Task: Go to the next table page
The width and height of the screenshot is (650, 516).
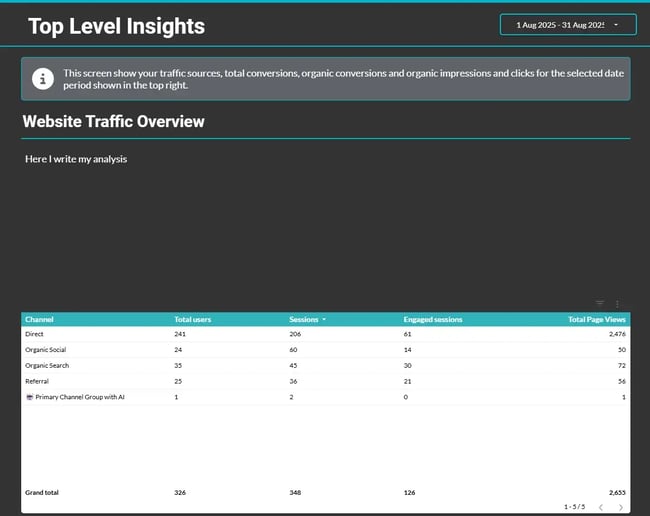Action: click(620, 507)
